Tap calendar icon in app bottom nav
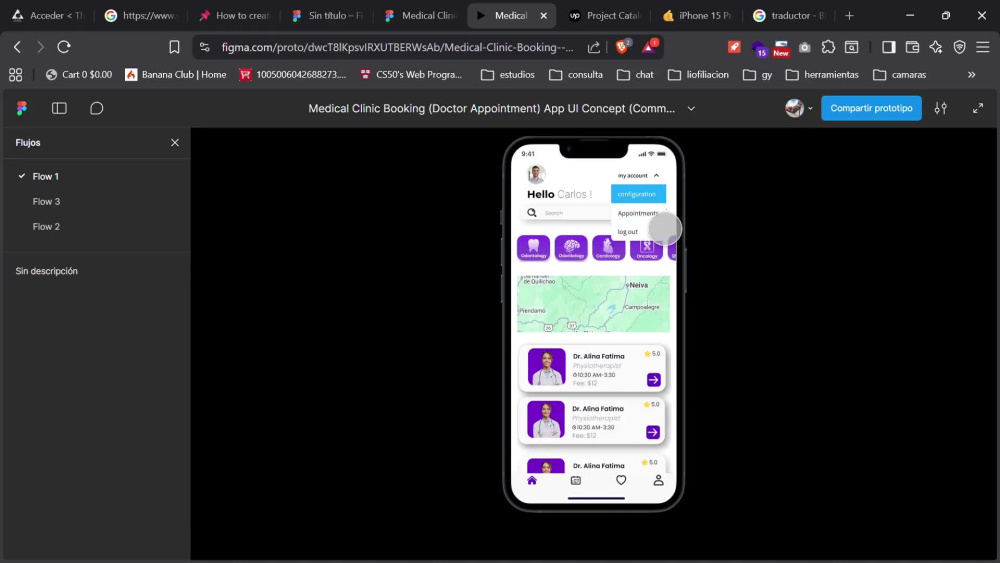This screenshot has height=563, width=1000. coord(576,481)
